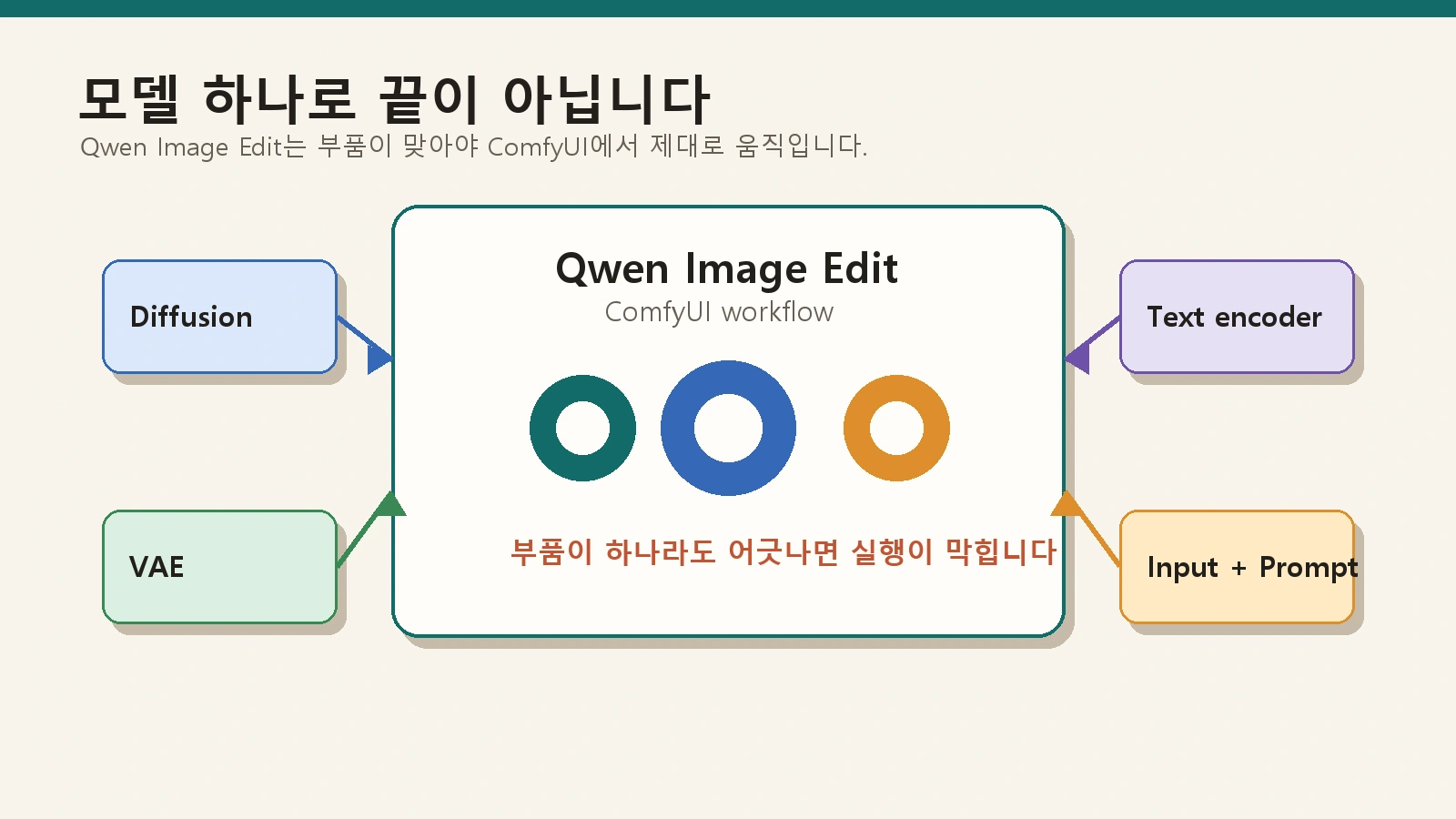1456x819 pixels.
Task: Click the ComfyUI workflow subtitle
Action: 719,312
